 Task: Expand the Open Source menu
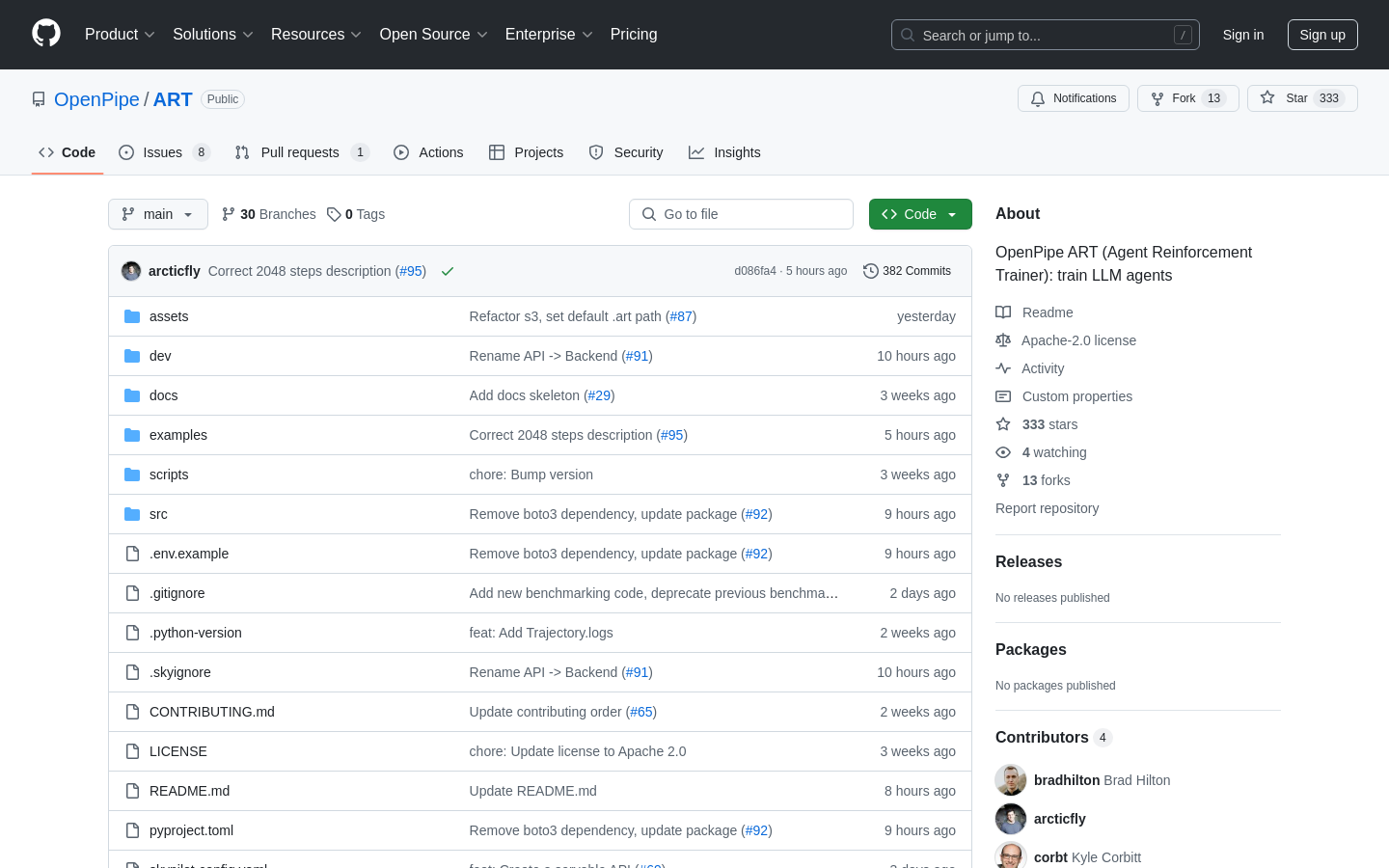point(434,34)
